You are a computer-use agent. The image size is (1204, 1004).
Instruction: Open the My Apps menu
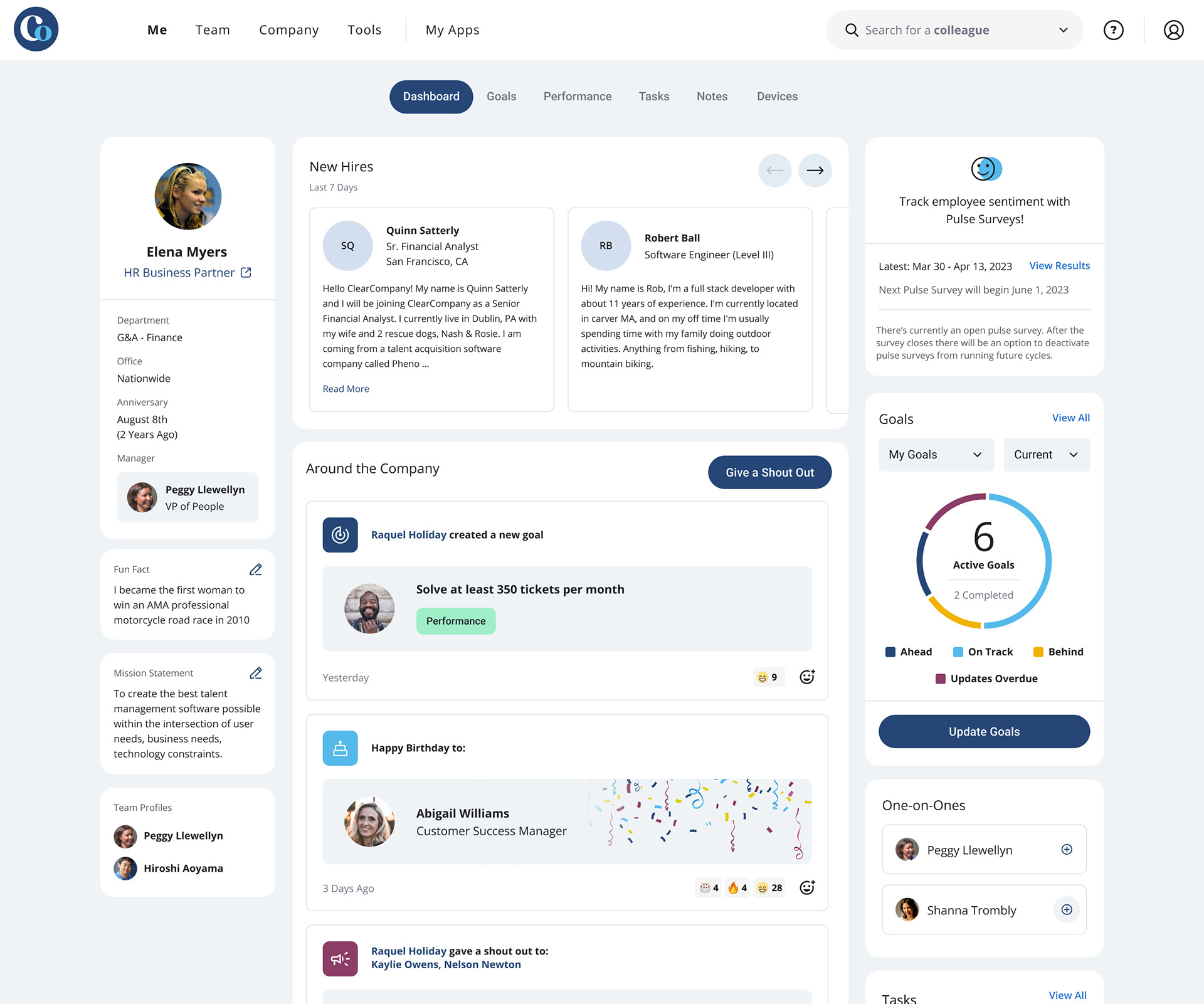452,30
